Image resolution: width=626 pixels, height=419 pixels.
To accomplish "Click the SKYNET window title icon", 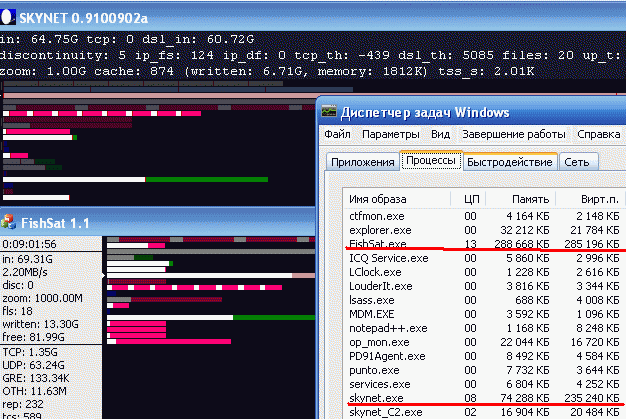I will [8, 18].
